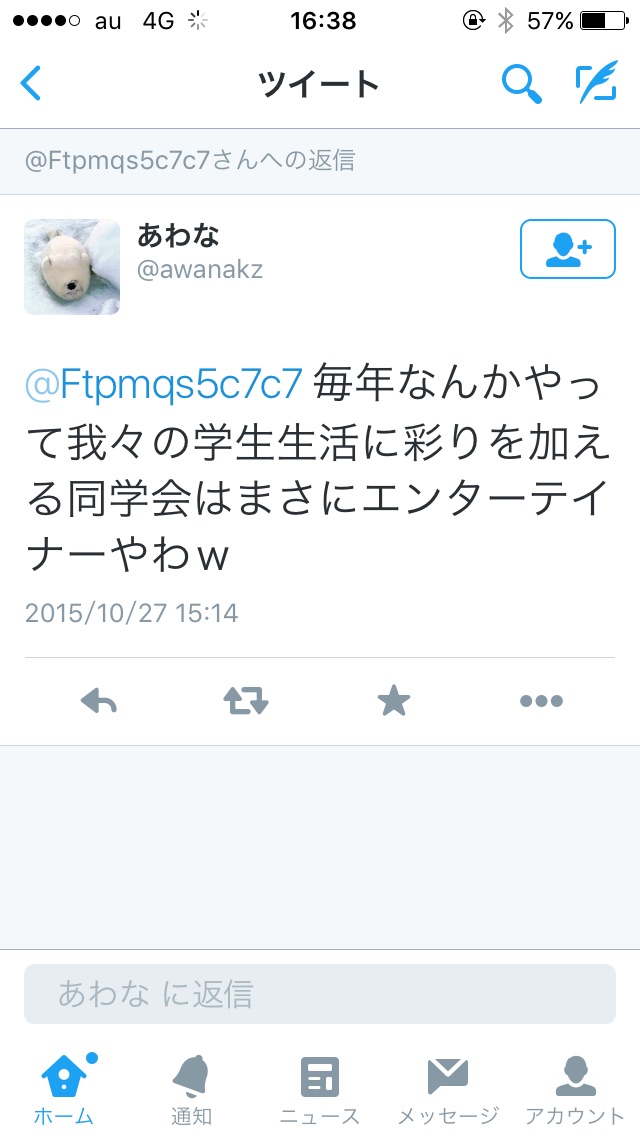Image resolution: width=640 pixels, height=1136 pixels.
Task: Tap the tweet timestamp 2015/10/27 15:14
Action: pyautogui.click(x=131, y=613)
